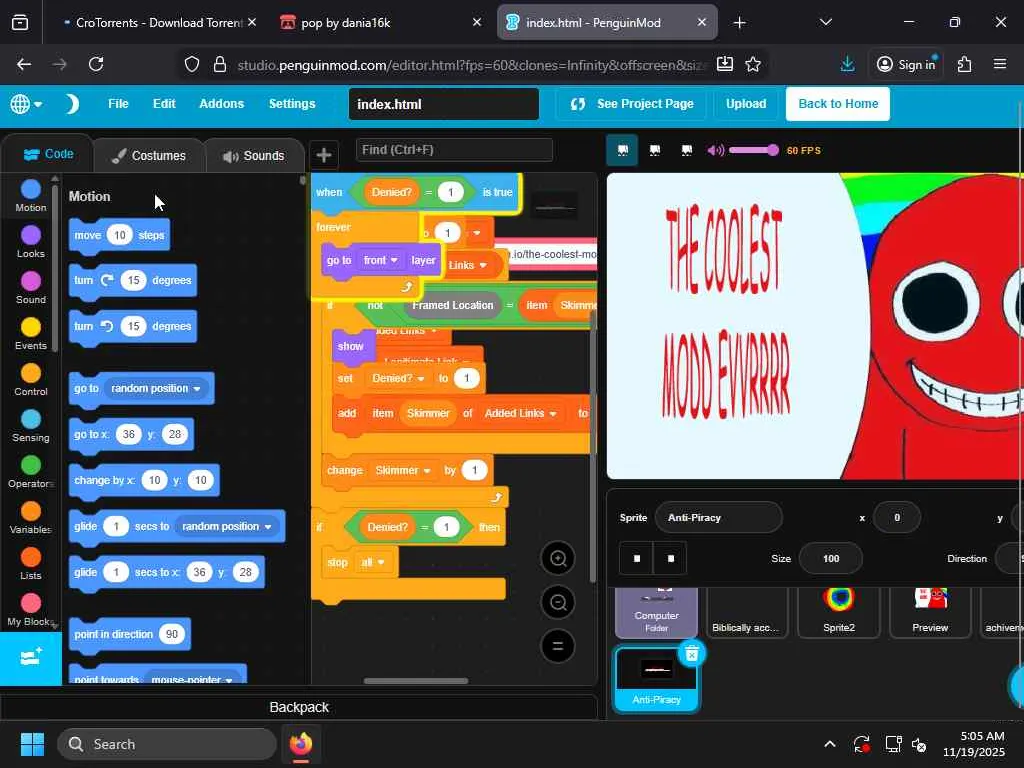The image size is (1024, 768).
Task: Click Firefox Sign in button
Action: (906, 64)
